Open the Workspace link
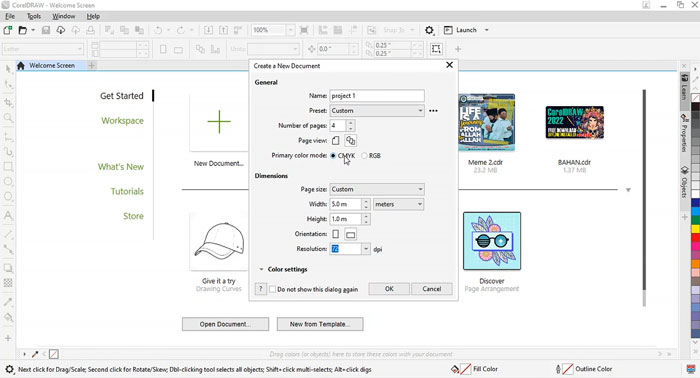 coord(122,120)
